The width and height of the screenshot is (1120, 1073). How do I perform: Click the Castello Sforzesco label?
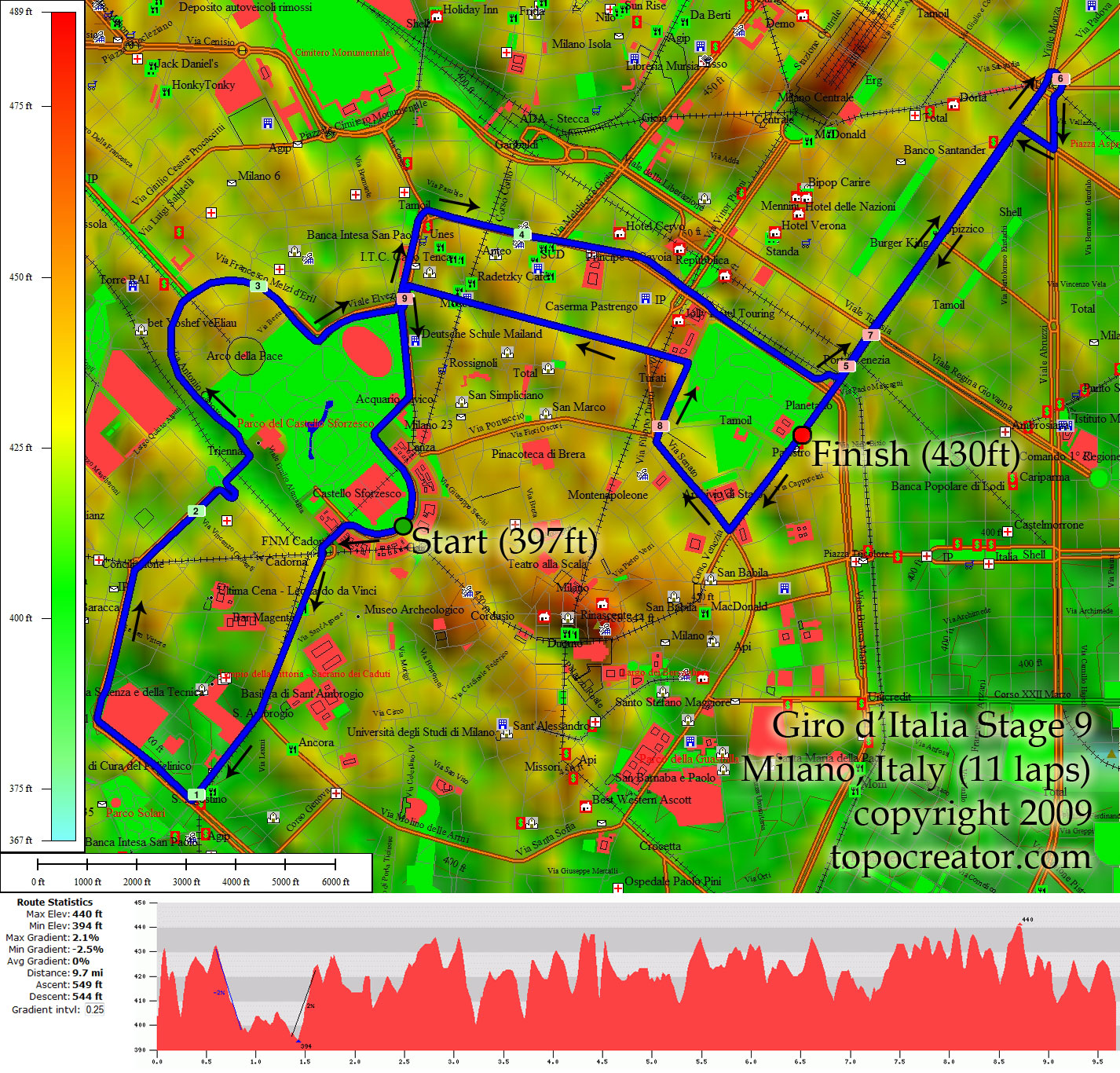[357, 493]
